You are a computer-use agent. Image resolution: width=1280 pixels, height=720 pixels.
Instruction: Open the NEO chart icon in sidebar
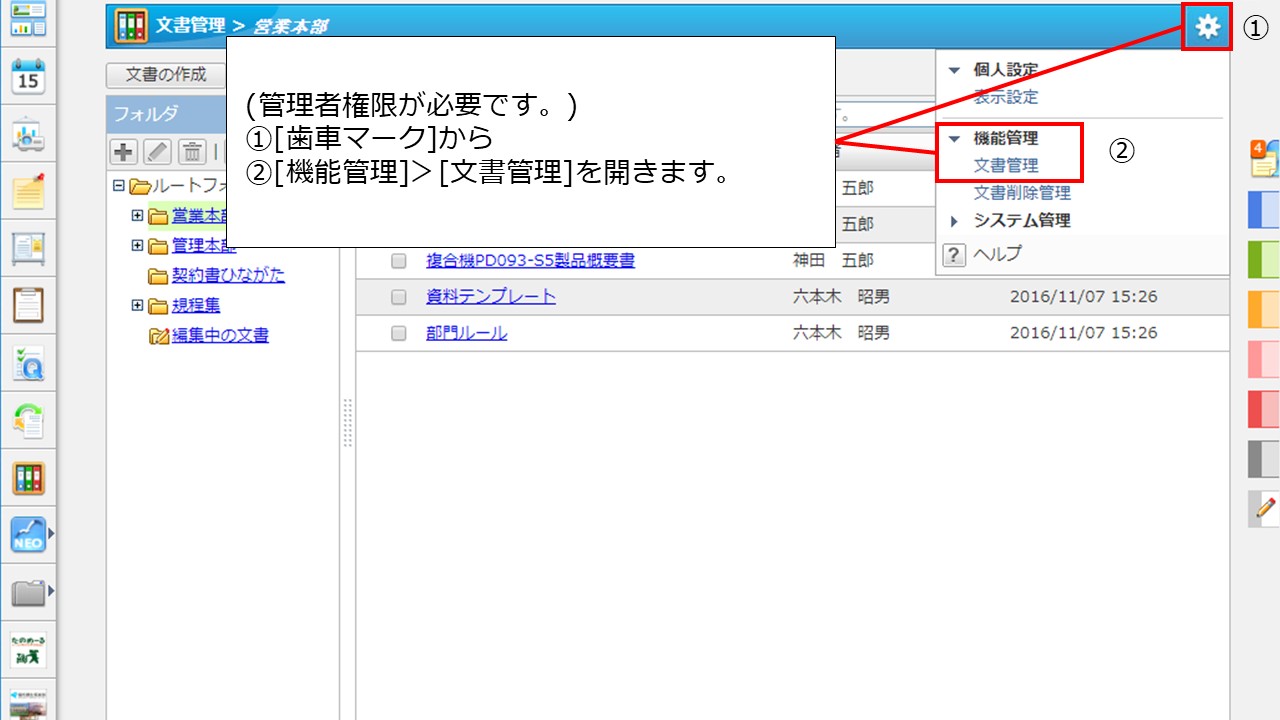point(28,535)
